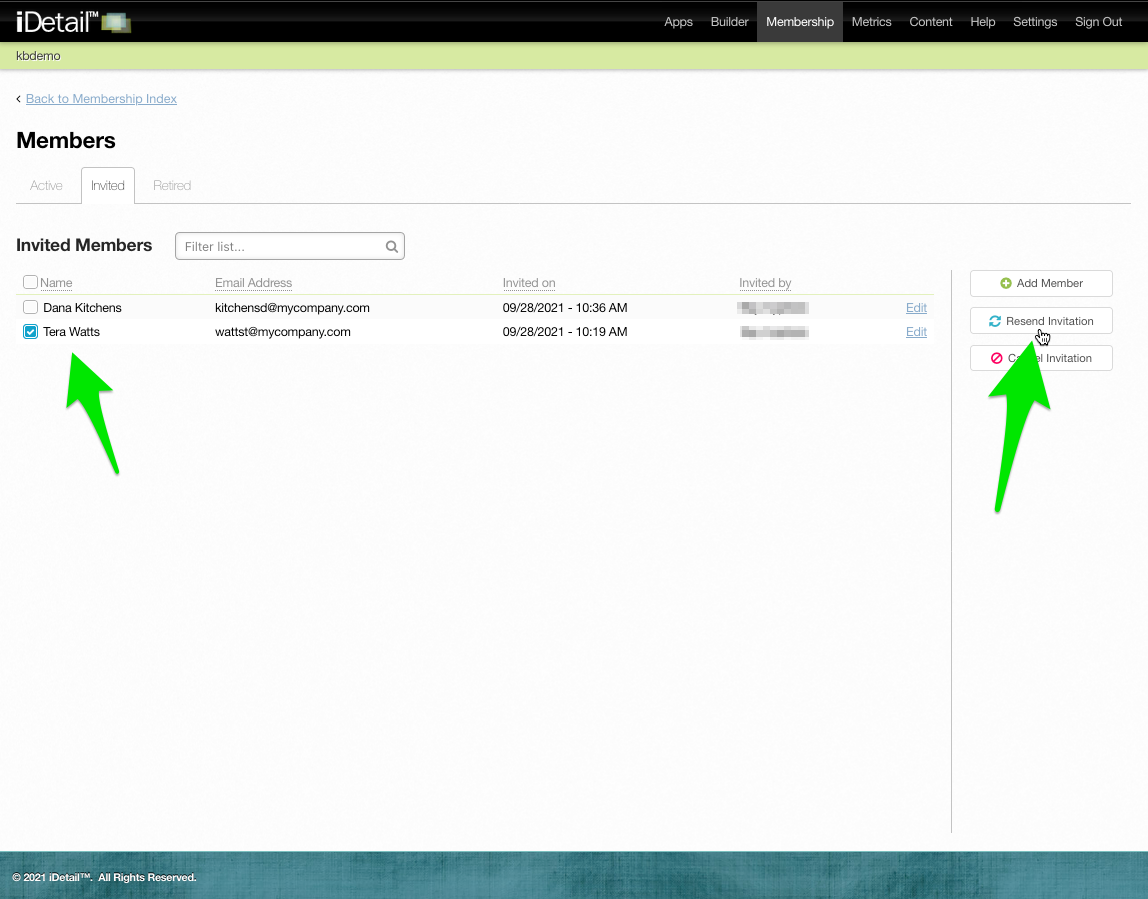Sort by Email Address column header
This screenshot has width=1148, height=899.
click(x=253, y=283)
